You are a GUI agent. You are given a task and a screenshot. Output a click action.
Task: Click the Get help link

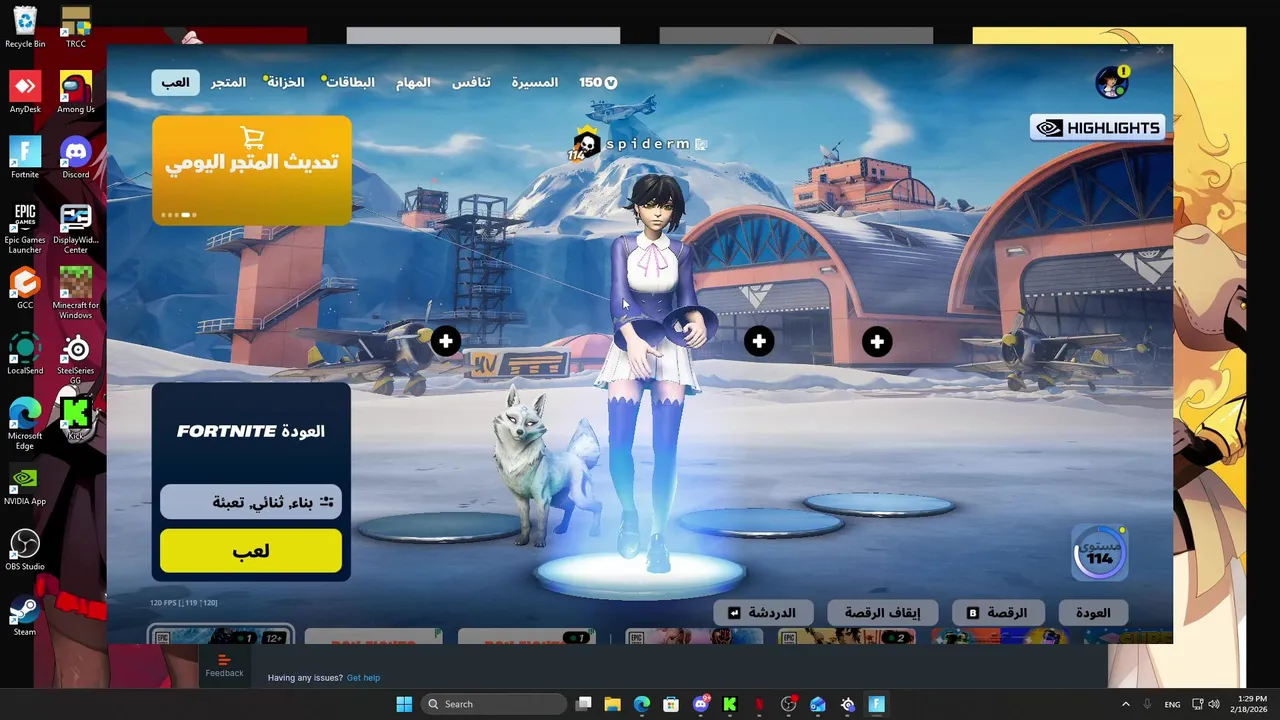tap(363, 678)
